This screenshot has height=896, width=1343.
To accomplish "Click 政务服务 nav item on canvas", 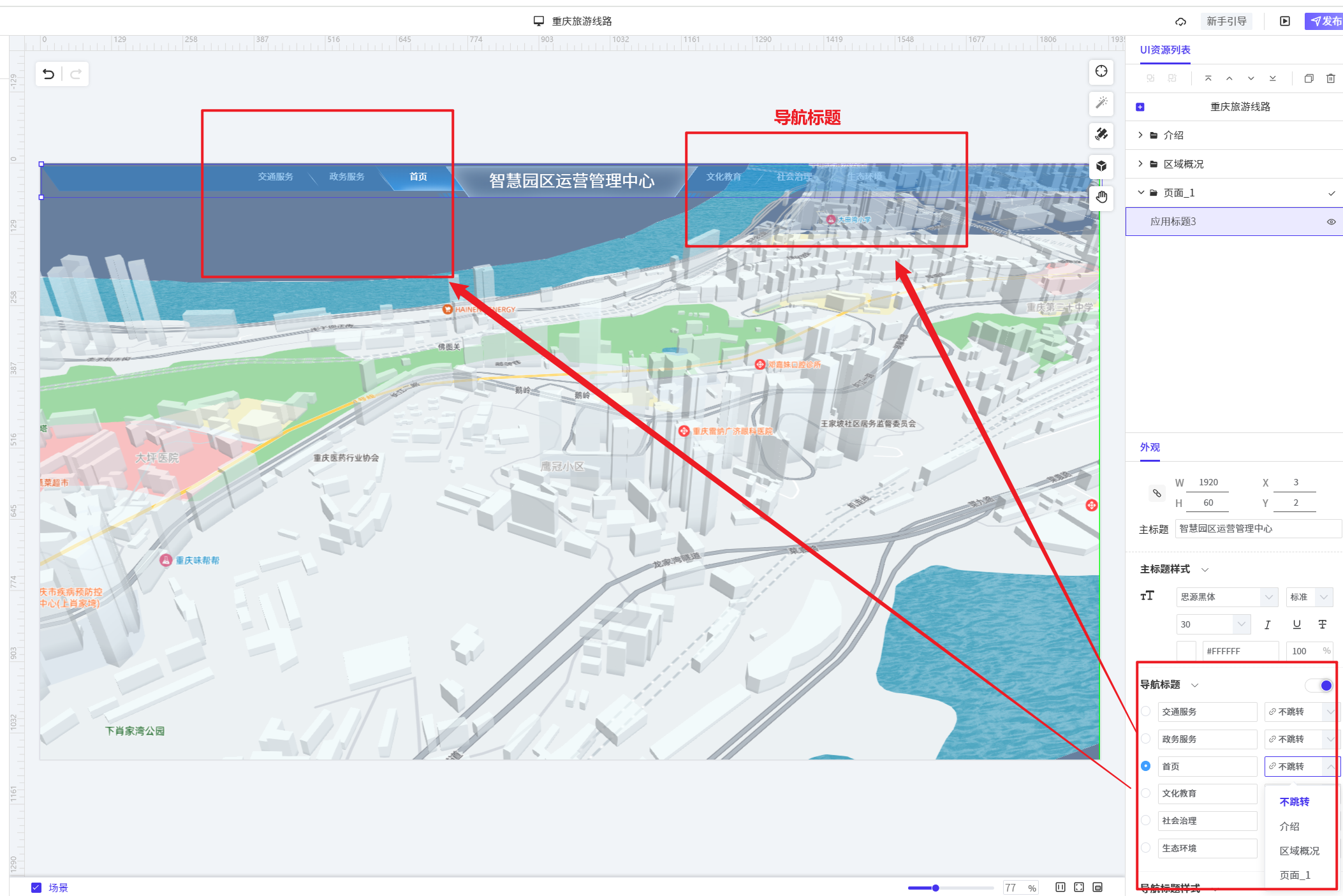I will pos(347,177).
